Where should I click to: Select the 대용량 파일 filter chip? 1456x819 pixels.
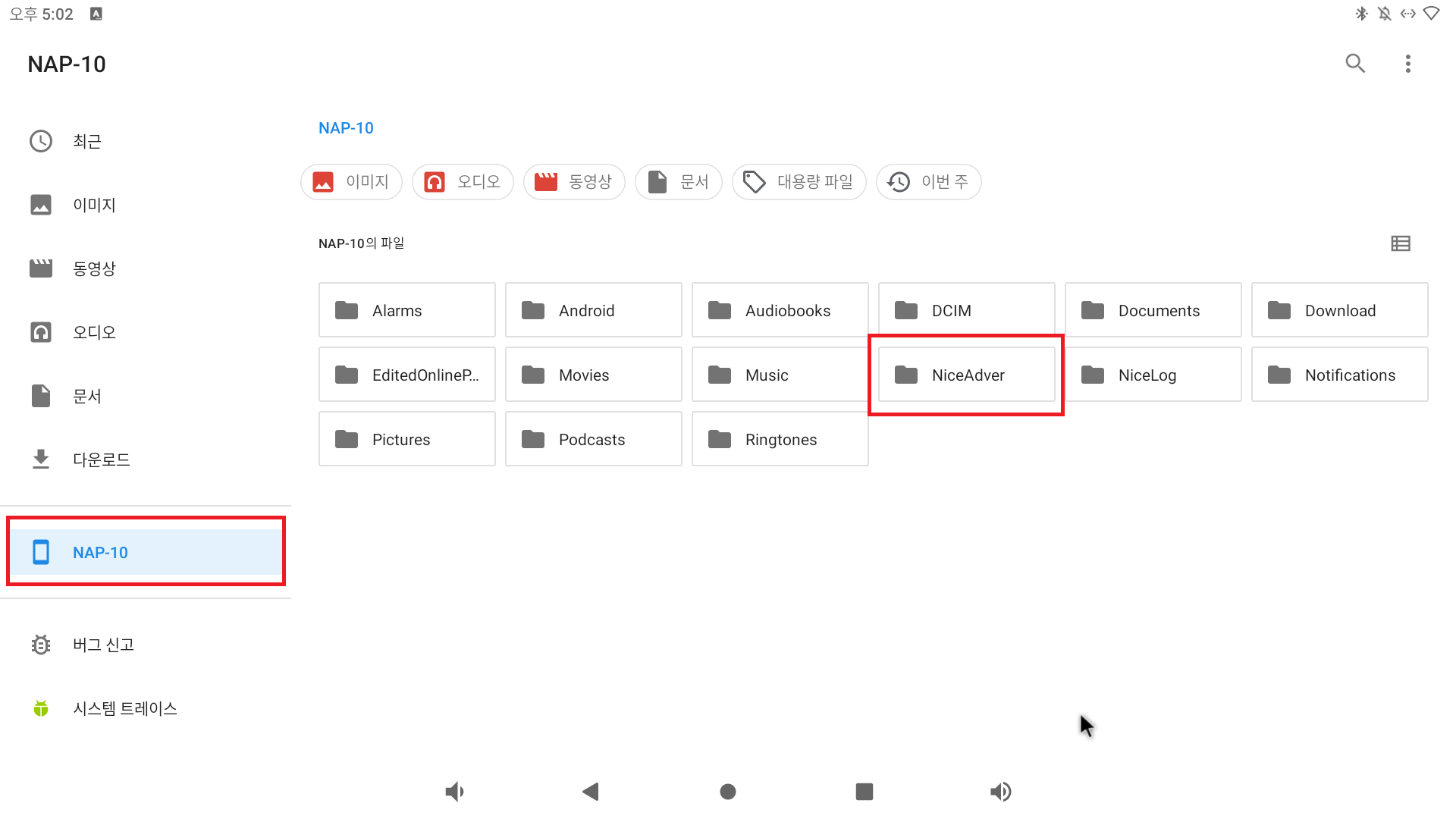coord(799,182)
